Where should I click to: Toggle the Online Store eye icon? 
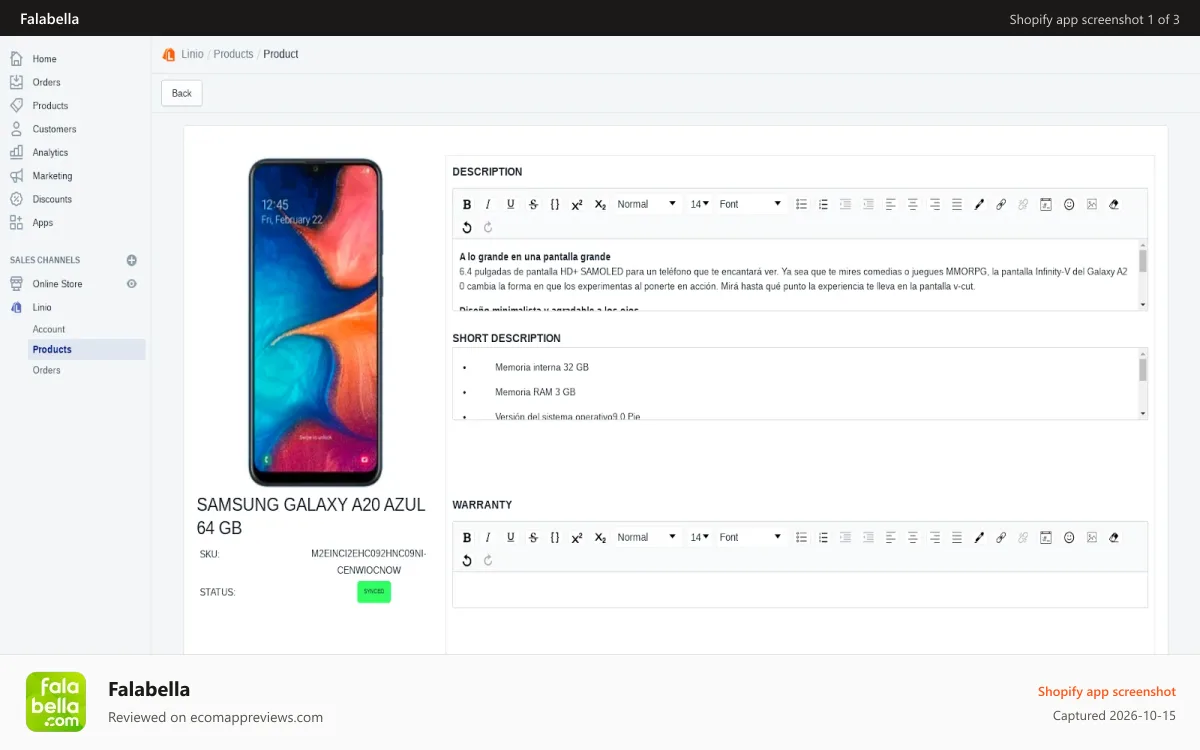(x=131, y=284)
